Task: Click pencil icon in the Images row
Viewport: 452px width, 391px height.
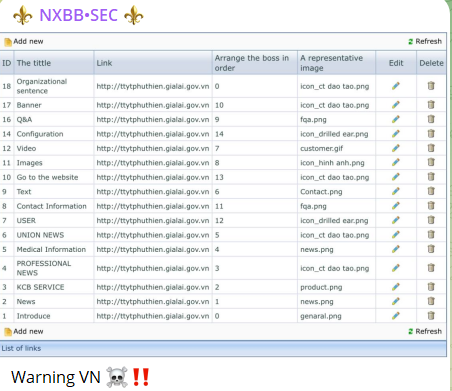Action: pos(396,163)
